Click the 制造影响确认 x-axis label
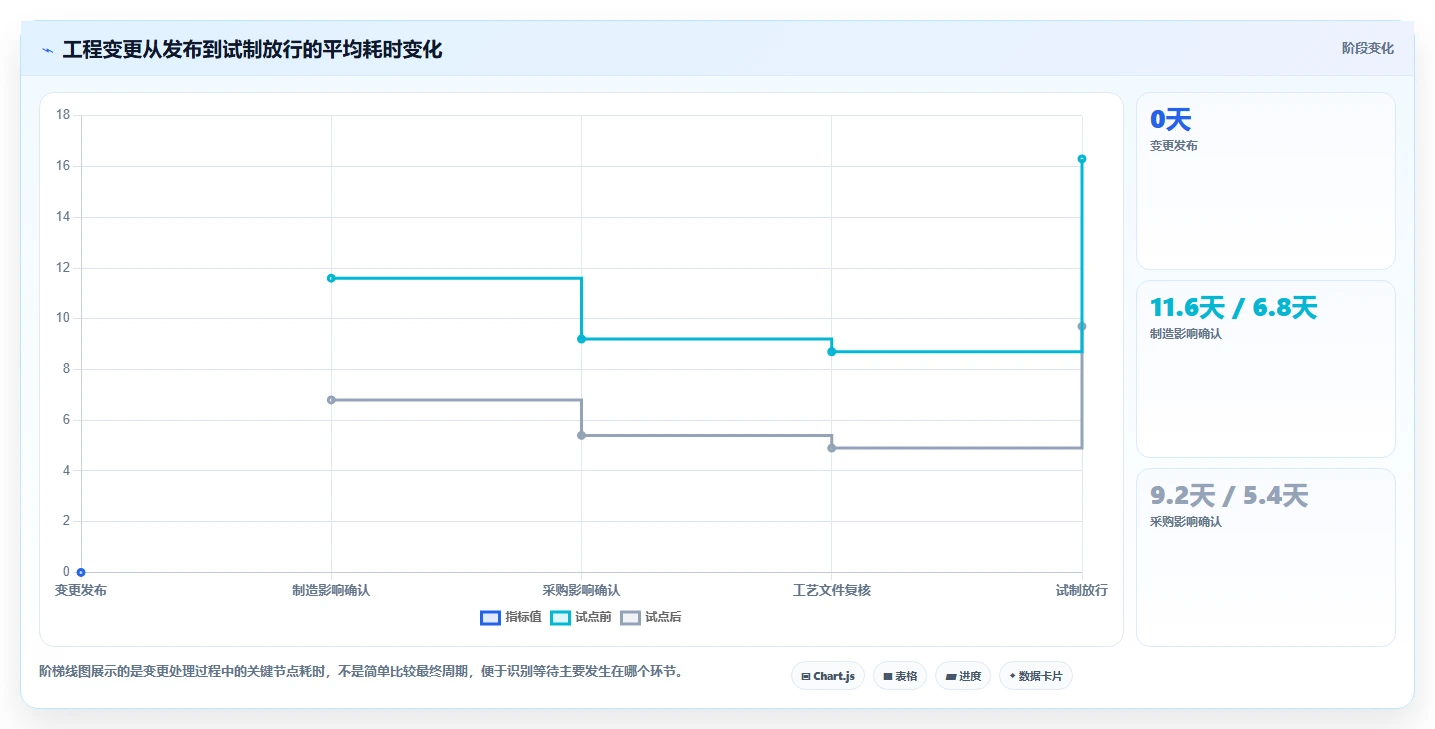The width and height of the screenshot is (1435, 729). tap(331, 591)
